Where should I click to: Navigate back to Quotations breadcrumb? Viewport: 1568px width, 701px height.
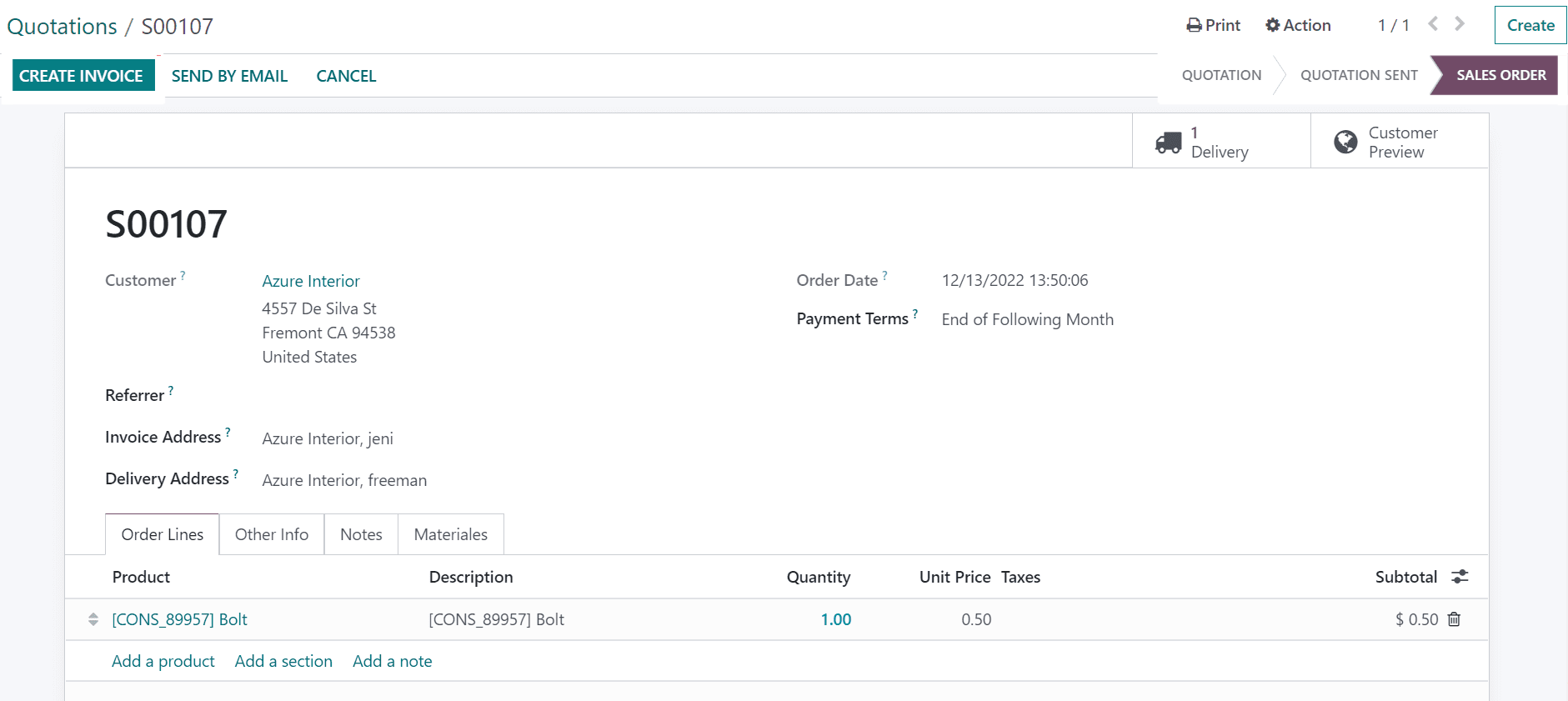pyautogui.click(x=62, y=27)
